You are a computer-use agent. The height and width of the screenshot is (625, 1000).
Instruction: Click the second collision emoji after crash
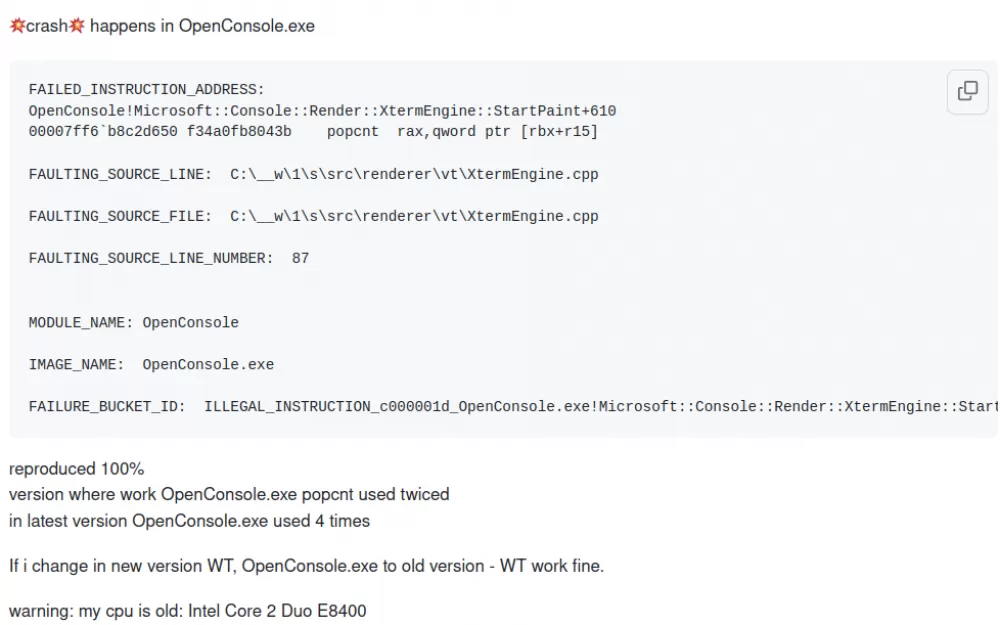tap(77, 26)
